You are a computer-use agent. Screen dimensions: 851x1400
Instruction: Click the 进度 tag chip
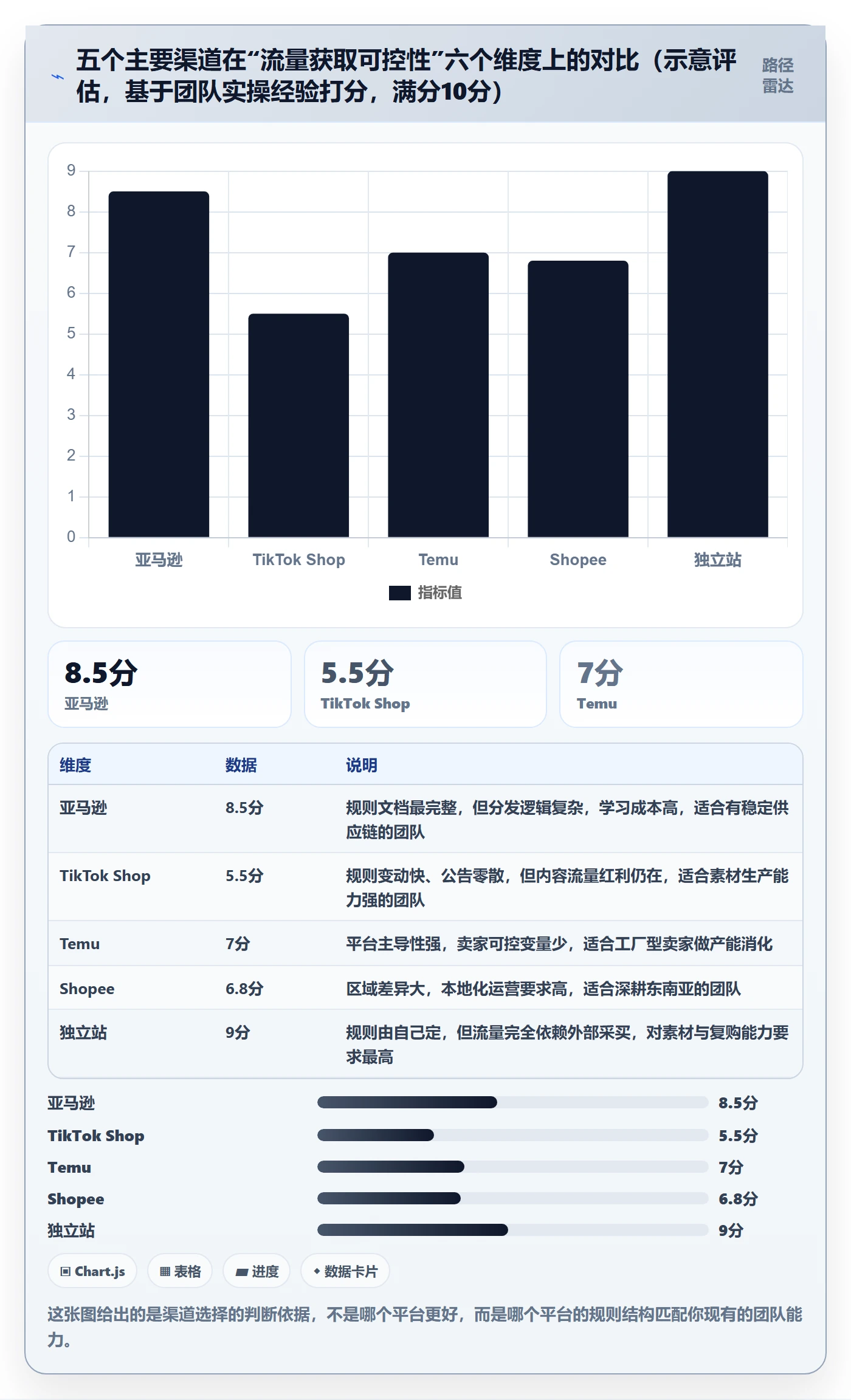click(x=257, y=1271)
